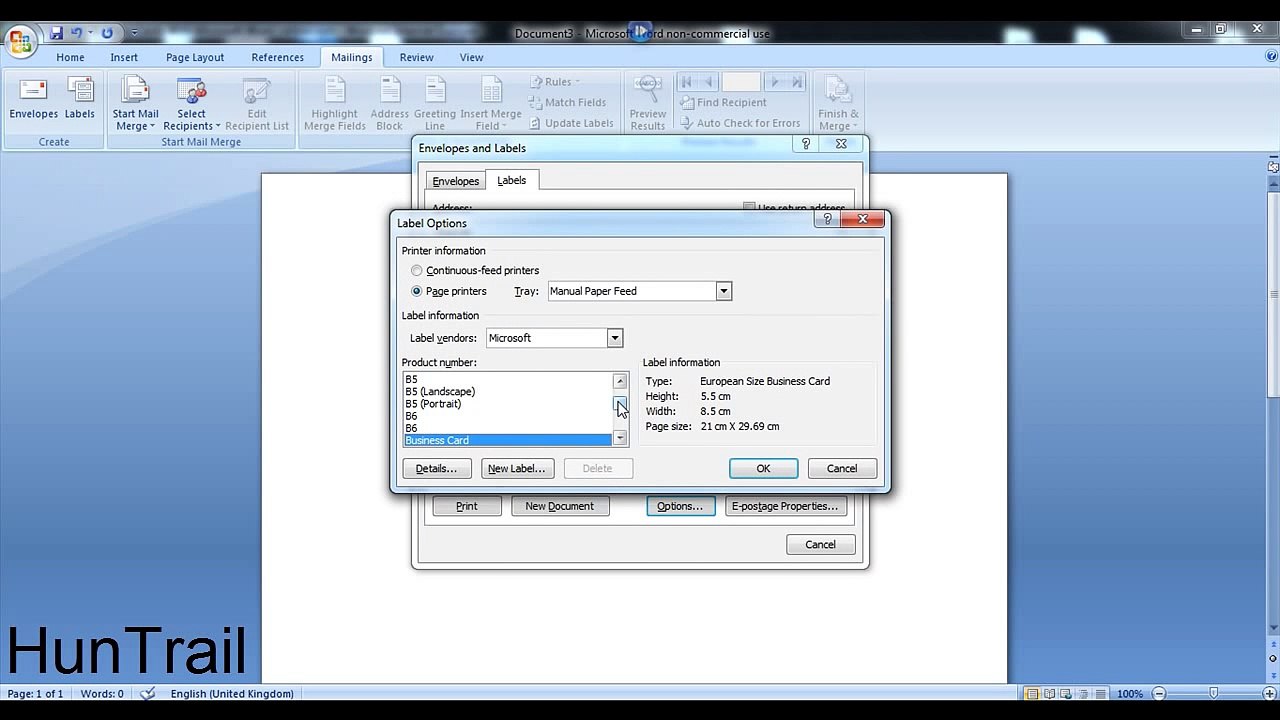Click the 'English (United Kingdom)' language indicator
Image resolution: width=1280 pixels, height=720 pixels.
coord(232,694)
